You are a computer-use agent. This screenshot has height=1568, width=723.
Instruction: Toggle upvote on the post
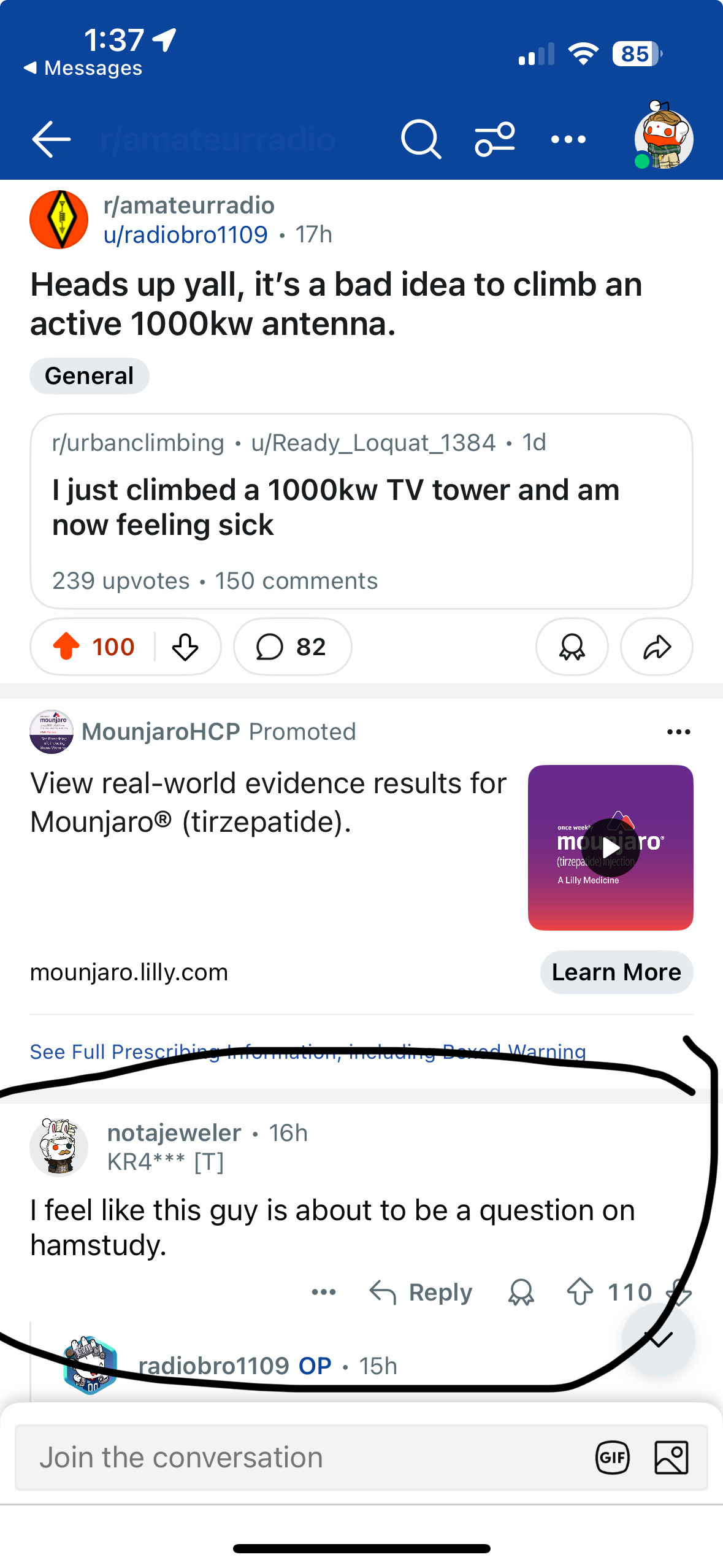click(x=67, y=647)
